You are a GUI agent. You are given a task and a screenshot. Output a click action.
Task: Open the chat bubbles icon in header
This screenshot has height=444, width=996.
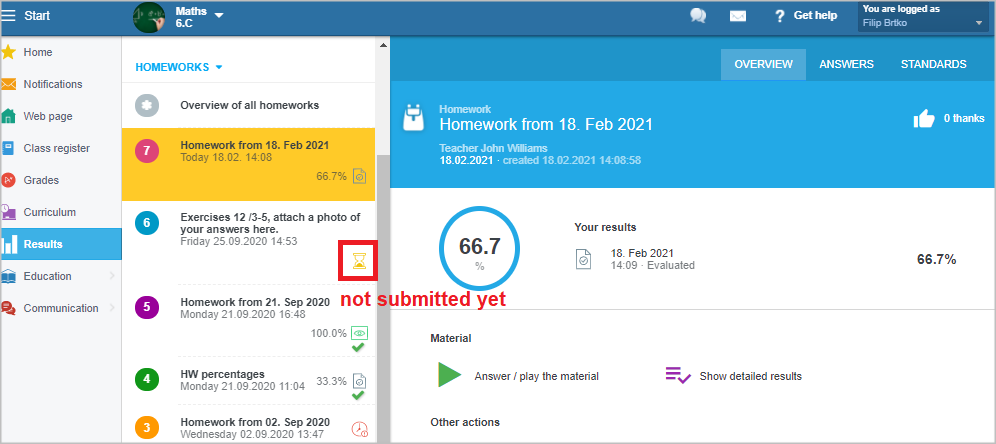698,16
